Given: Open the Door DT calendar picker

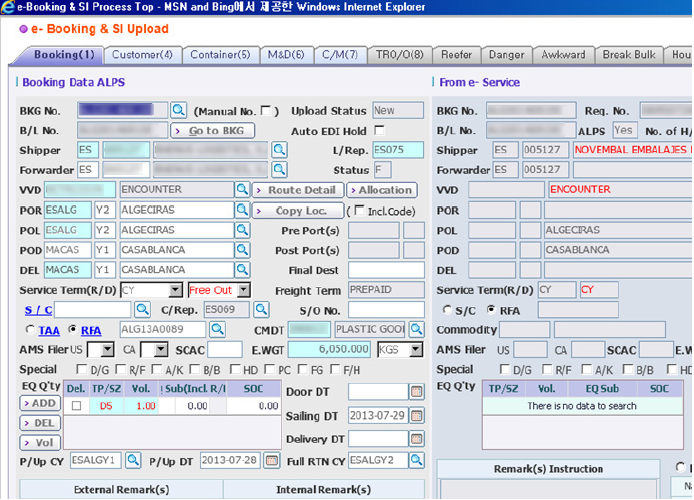Looking at the screenshot, I should point(416,391).
